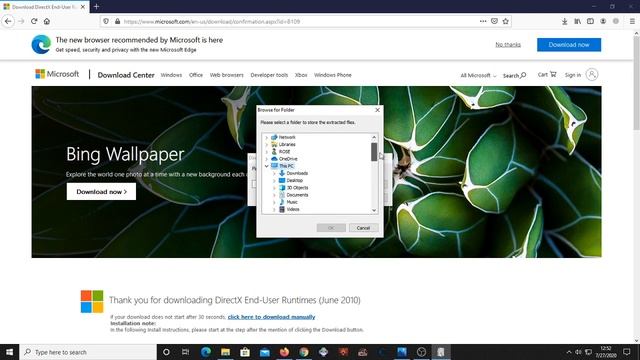Click the 'click here to download manually' link

[271, 317]
